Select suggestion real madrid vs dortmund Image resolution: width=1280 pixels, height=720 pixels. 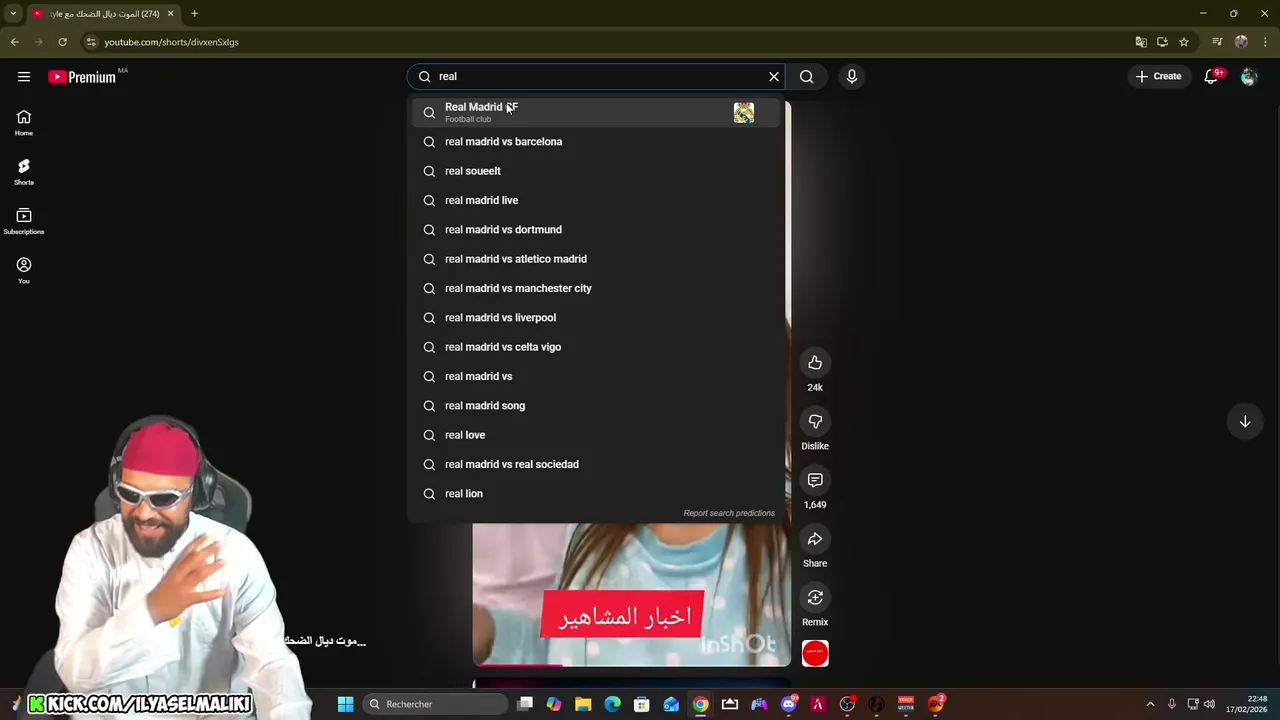click(597, 230)
